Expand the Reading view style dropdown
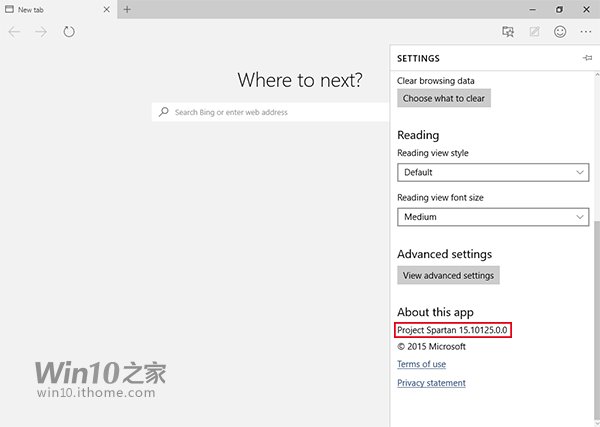Viewport: 600px width, 427px height. pyautogui.click(x=492, y=172)
